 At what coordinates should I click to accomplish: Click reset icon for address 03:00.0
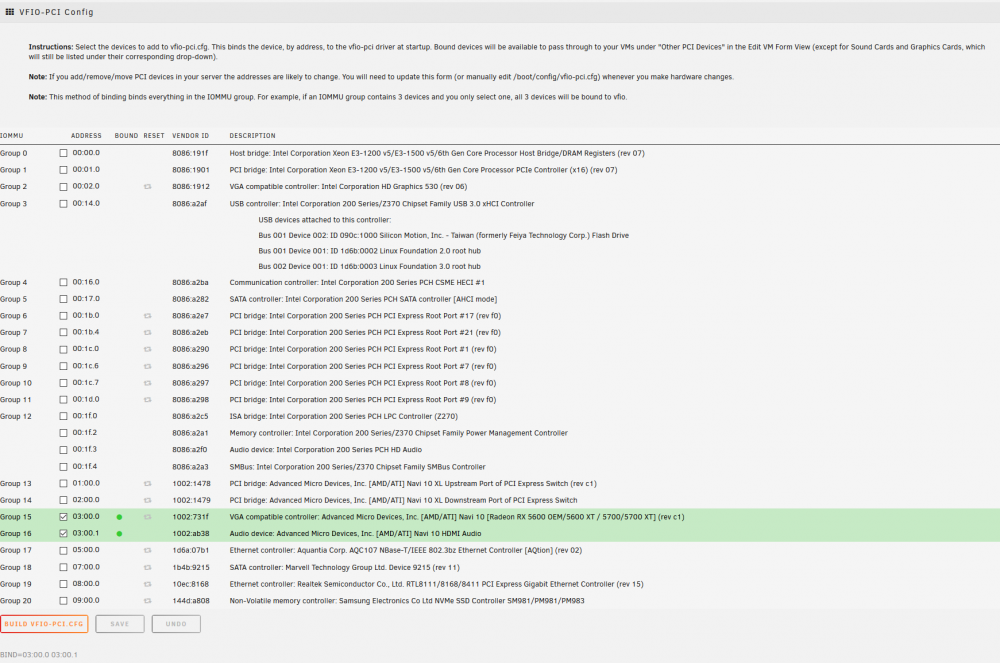147,517
